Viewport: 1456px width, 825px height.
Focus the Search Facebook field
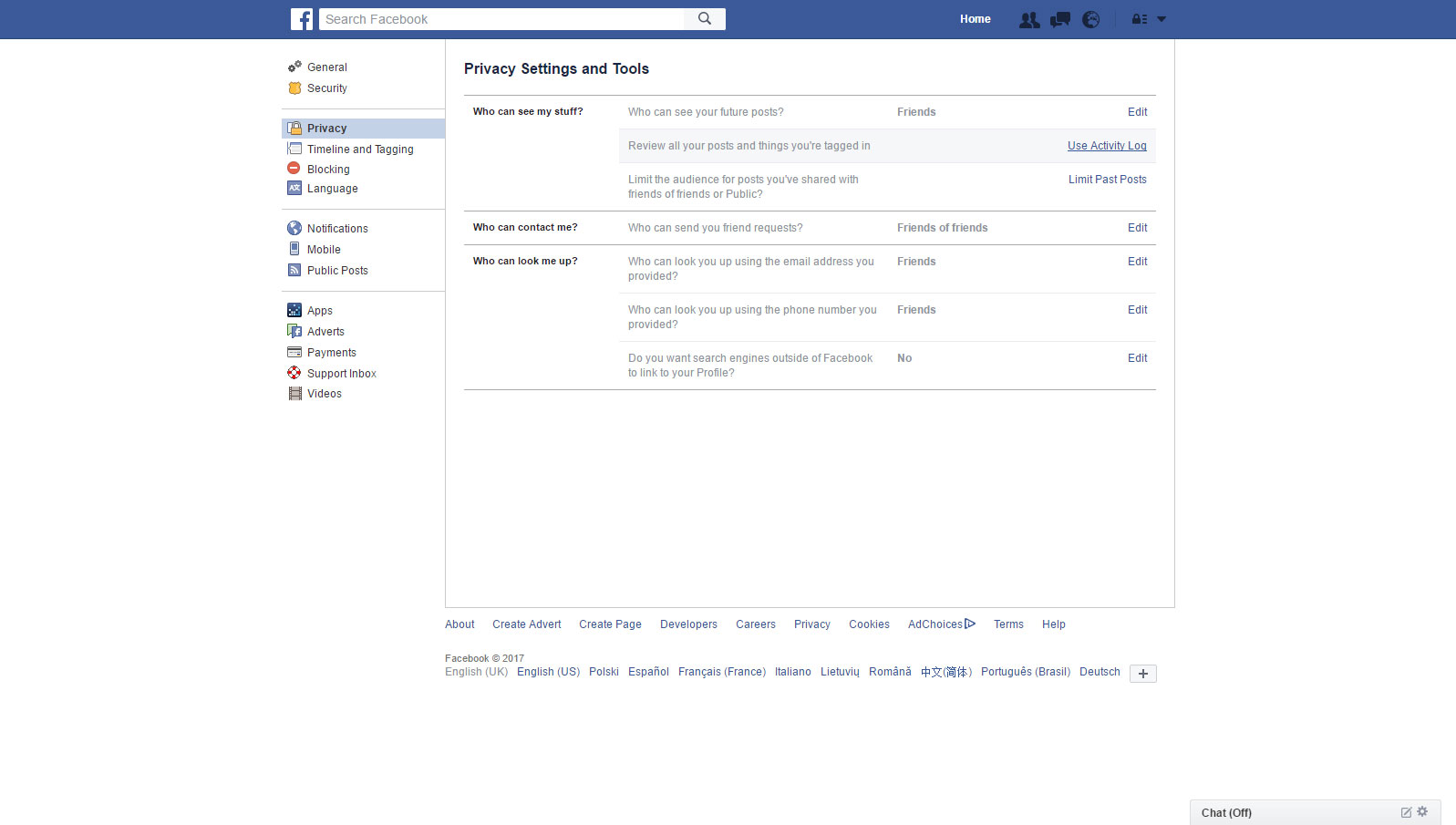click(501, 19)
